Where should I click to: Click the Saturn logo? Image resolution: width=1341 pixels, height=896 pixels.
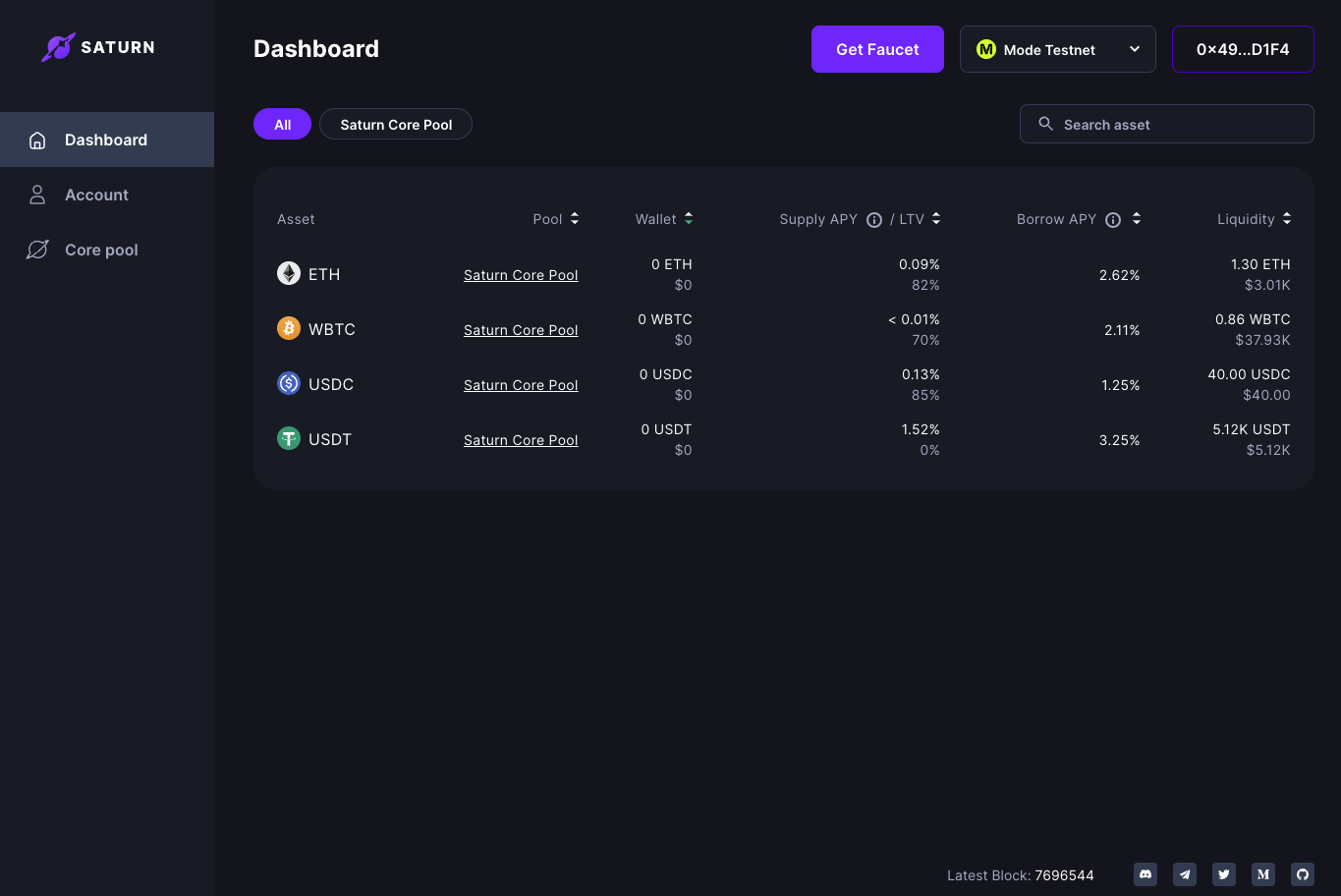click(98, 47)
